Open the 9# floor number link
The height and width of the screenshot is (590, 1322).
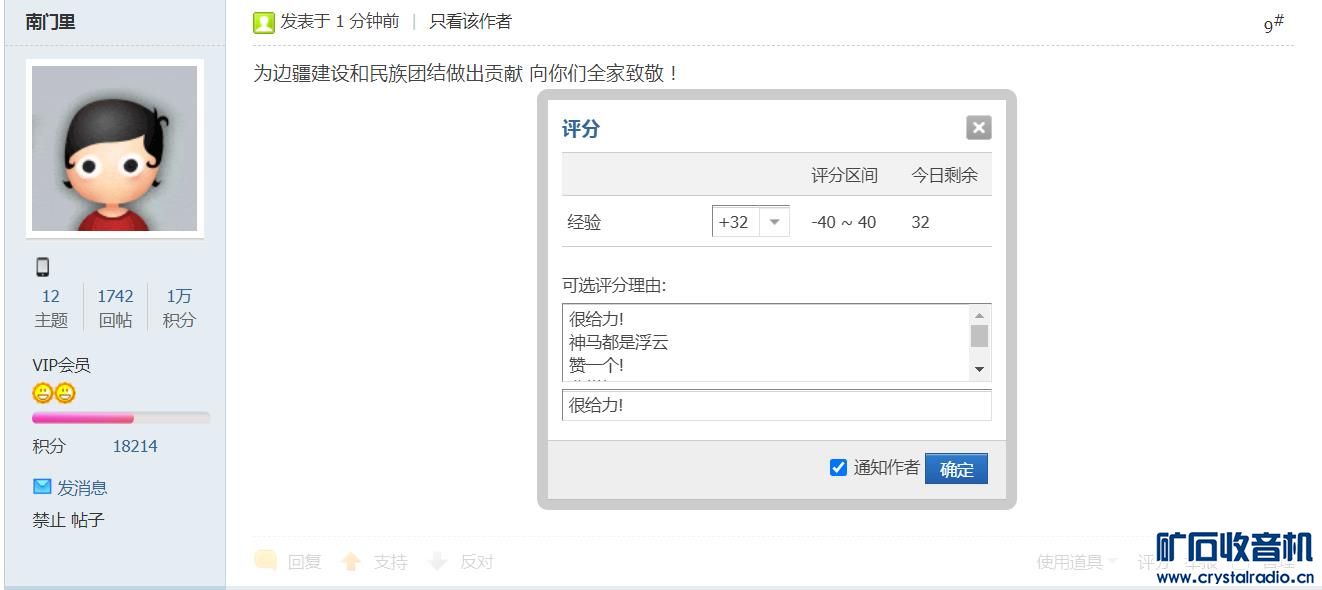[x=1273, y=24]
